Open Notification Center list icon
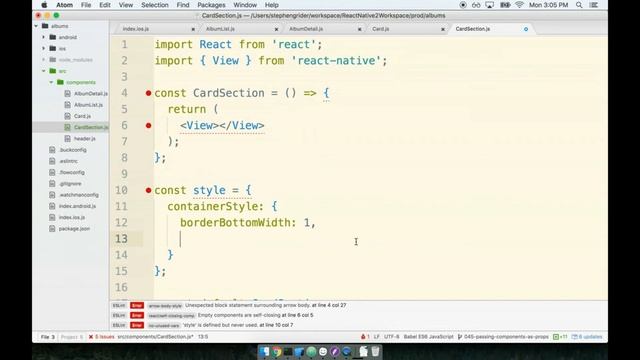 point(594,5)
